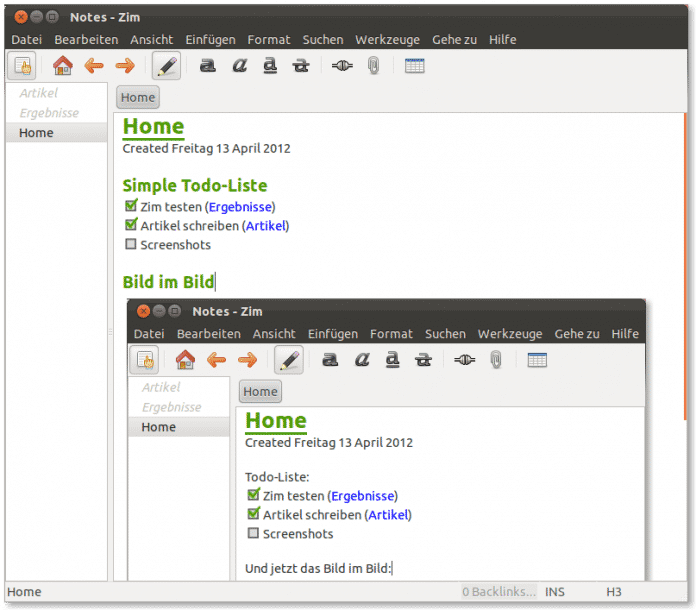Insert a link using top toolbar link icon
The image size is (696, 610).
342,66
